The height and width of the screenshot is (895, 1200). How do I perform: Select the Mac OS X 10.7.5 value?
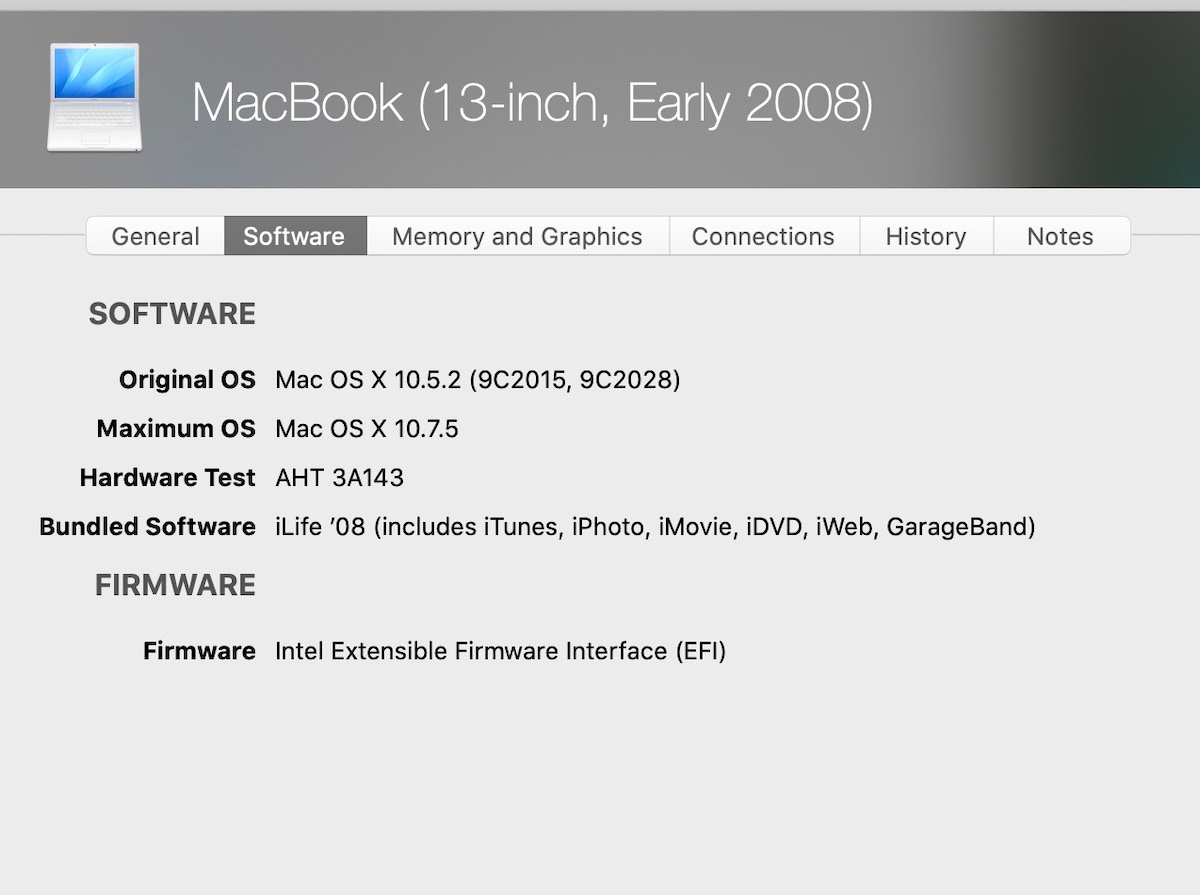click(x=367, y=429)
